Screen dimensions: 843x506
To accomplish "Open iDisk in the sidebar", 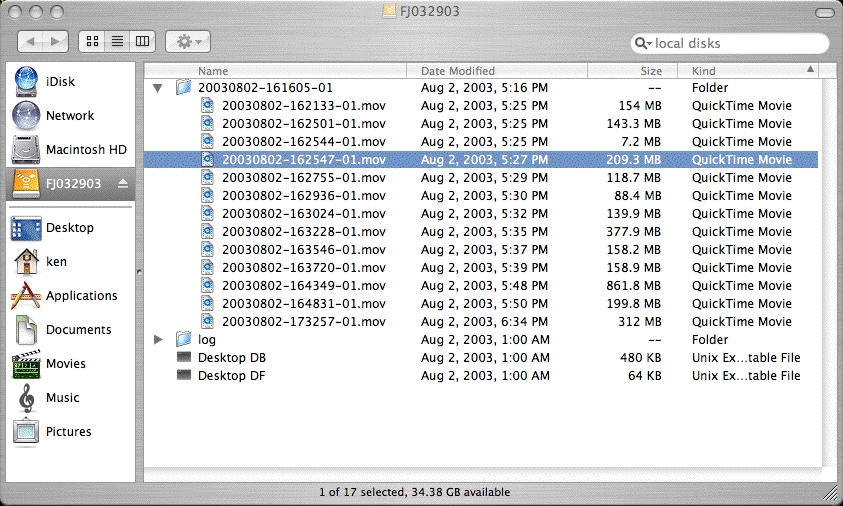I will (60, 82).
